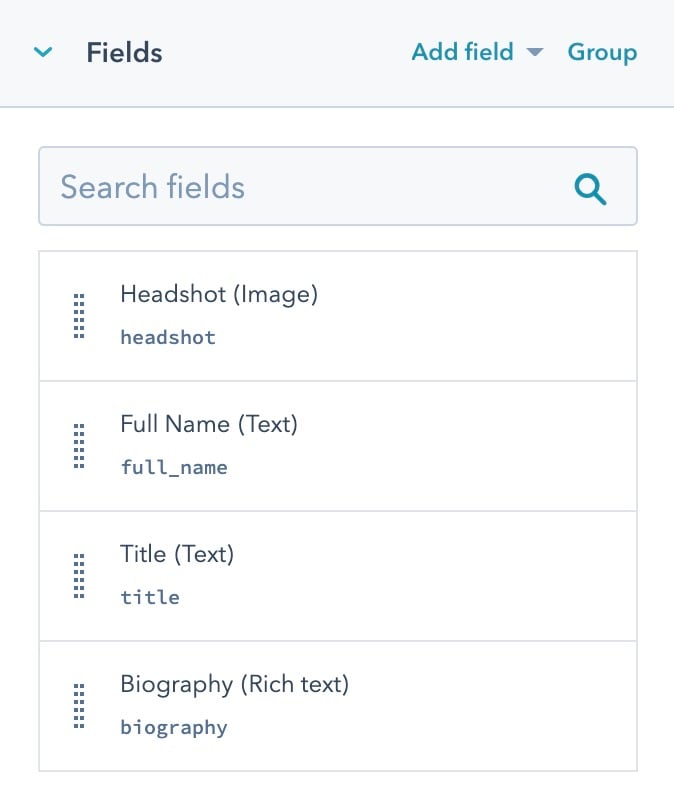Image resolution: width=674 pixels, height=812 pixels.
Task: Click the drag handle beside Full Name field
Action: coord(79,446)
